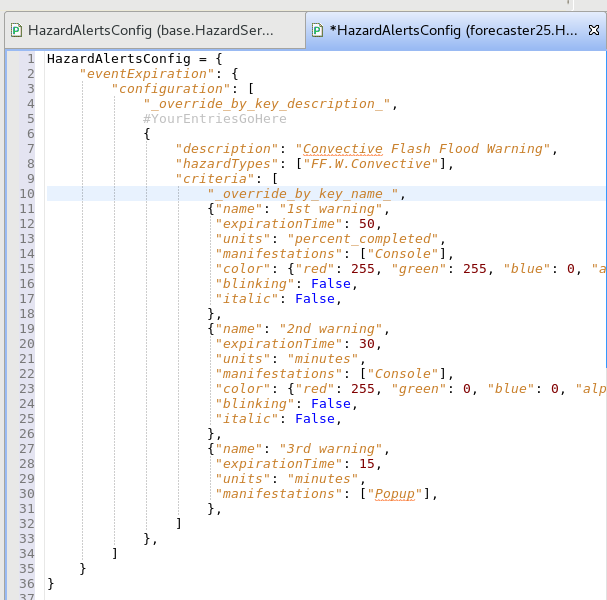The width and height of the screenshot is (607, 600).
Task: Click the "3rd warning" name value
Action: [x=331, y=449]
